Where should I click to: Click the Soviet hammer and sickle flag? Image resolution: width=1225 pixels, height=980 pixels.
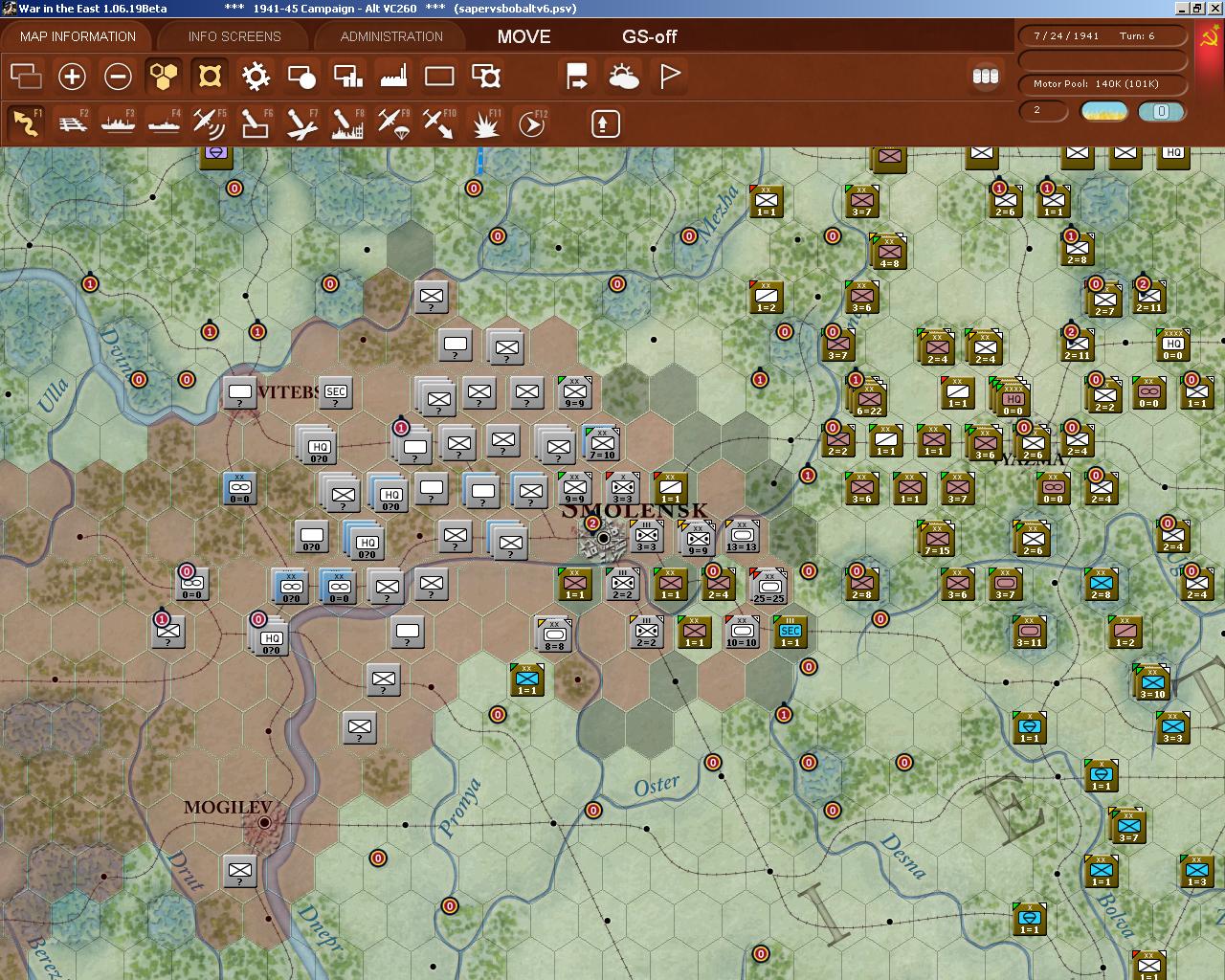click(1208, 38)
